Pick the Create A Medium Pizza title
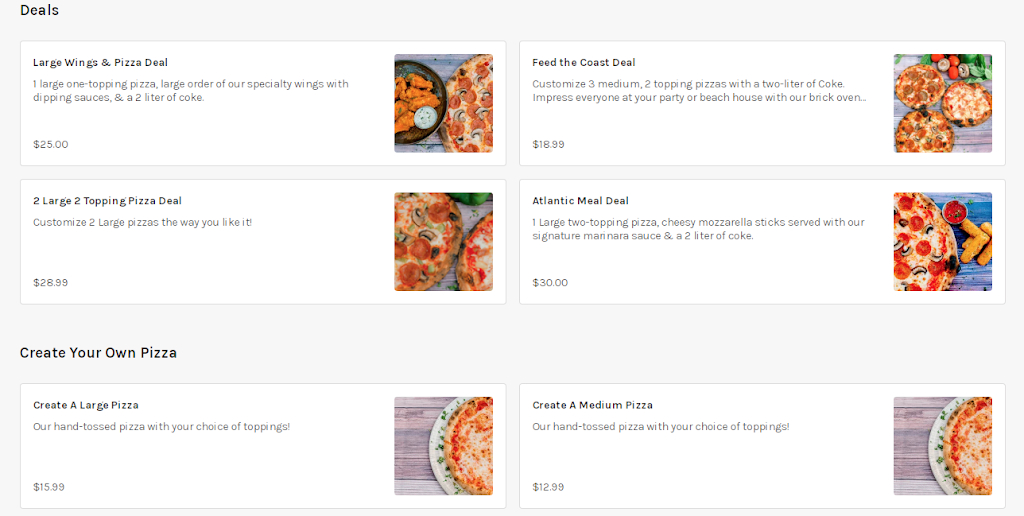The width and height of the screenshot is (1024, 516). coord(592,405)
